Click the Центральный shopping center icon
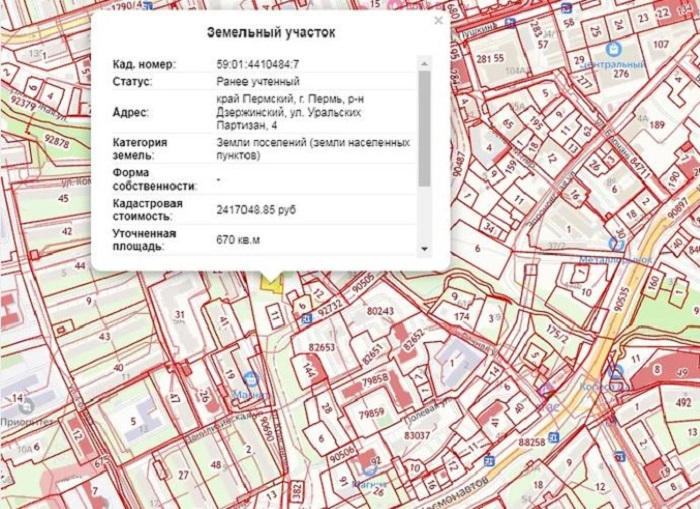The image size is (700, 509). coord(611,47)
